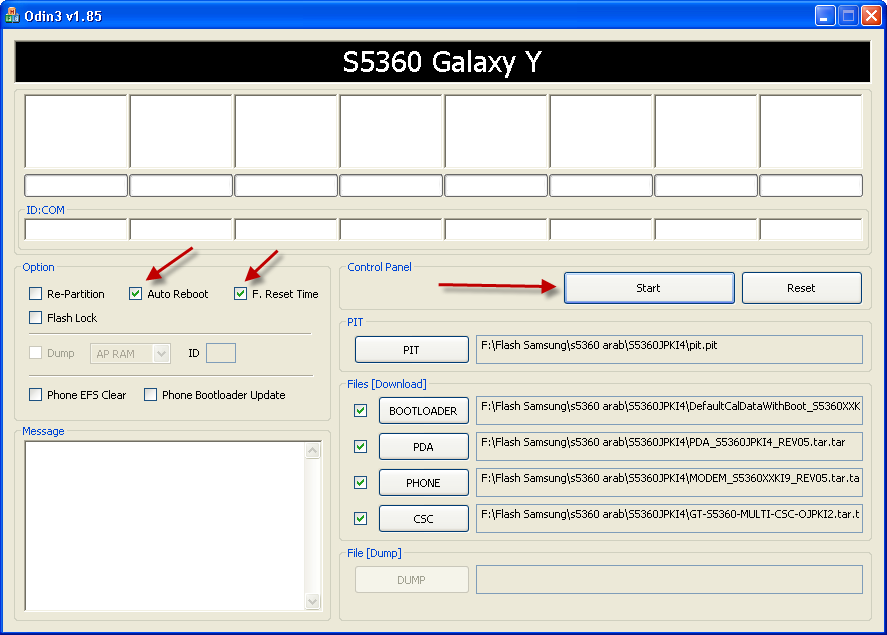Click the CSC file button
This screenshot has height=635, width=887.
[x=423, y=519]
